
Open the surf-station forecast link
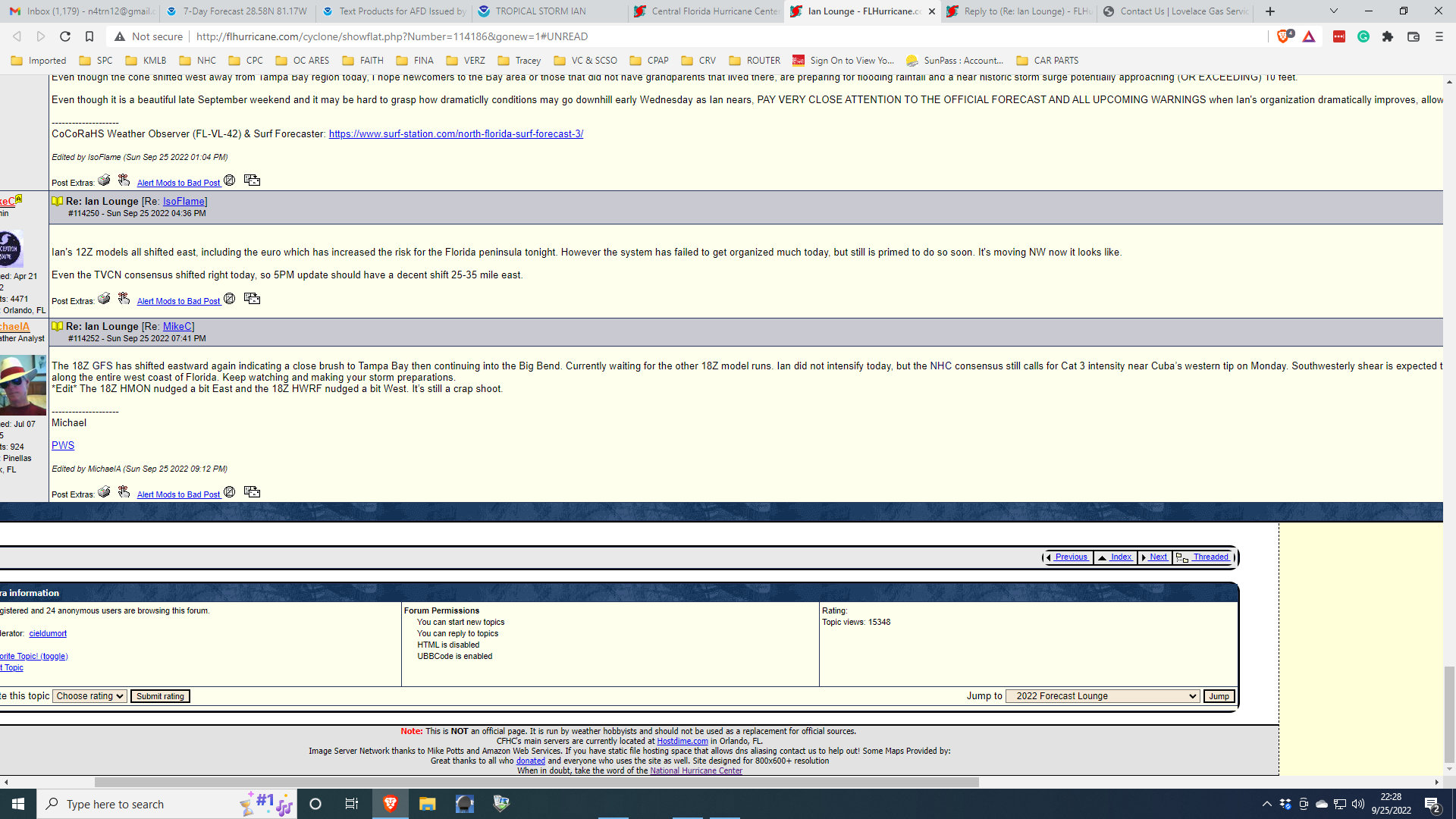[x=456, y=134]
